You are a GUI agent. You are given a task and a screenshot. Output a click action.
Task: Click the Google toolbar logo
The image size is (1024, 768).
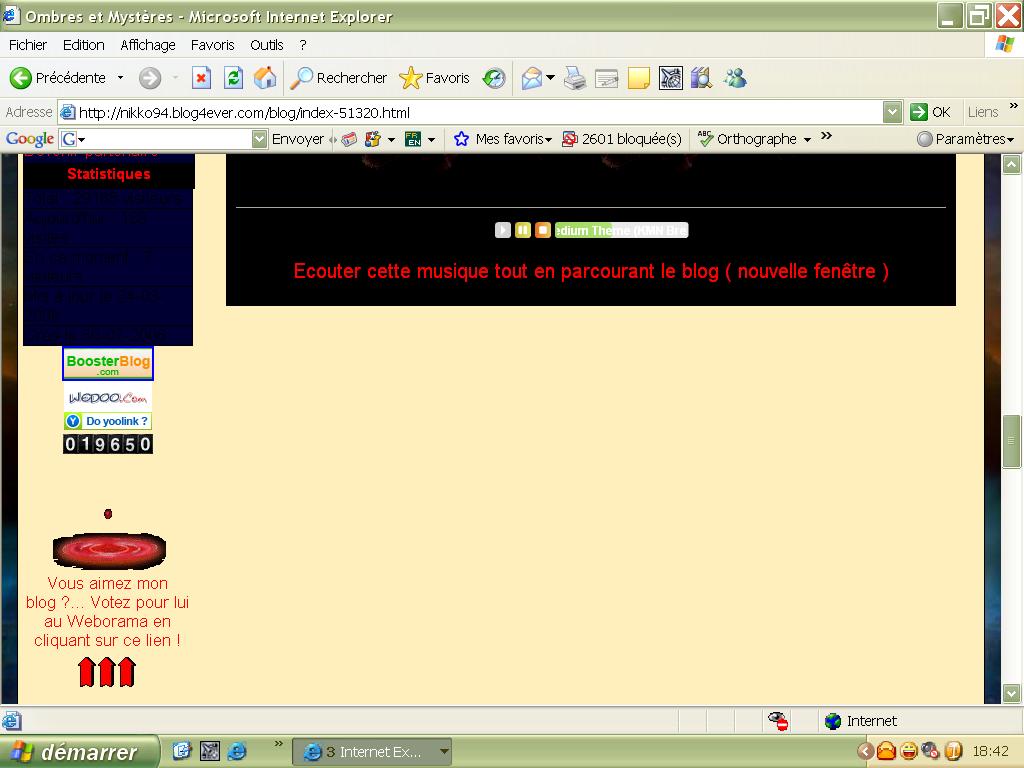click(29, 139)
